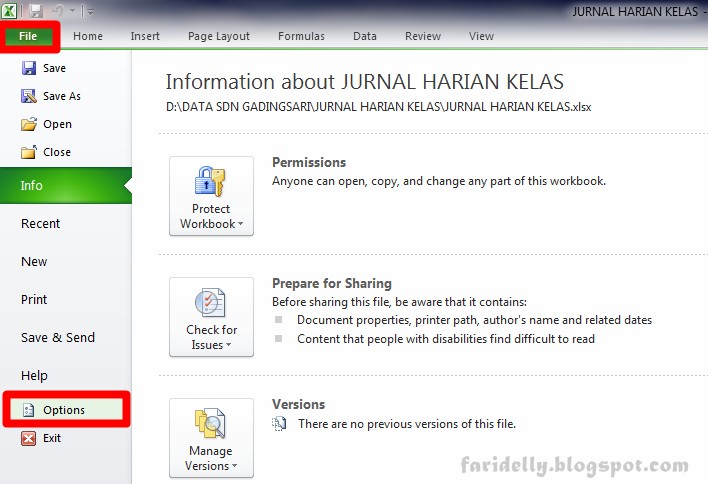Viewport: 708px width, 484px height.
Task: Click 'Information about JURNAL HARIAN KELAS' title
Action: pyautogui.click(x=365, y=82)
